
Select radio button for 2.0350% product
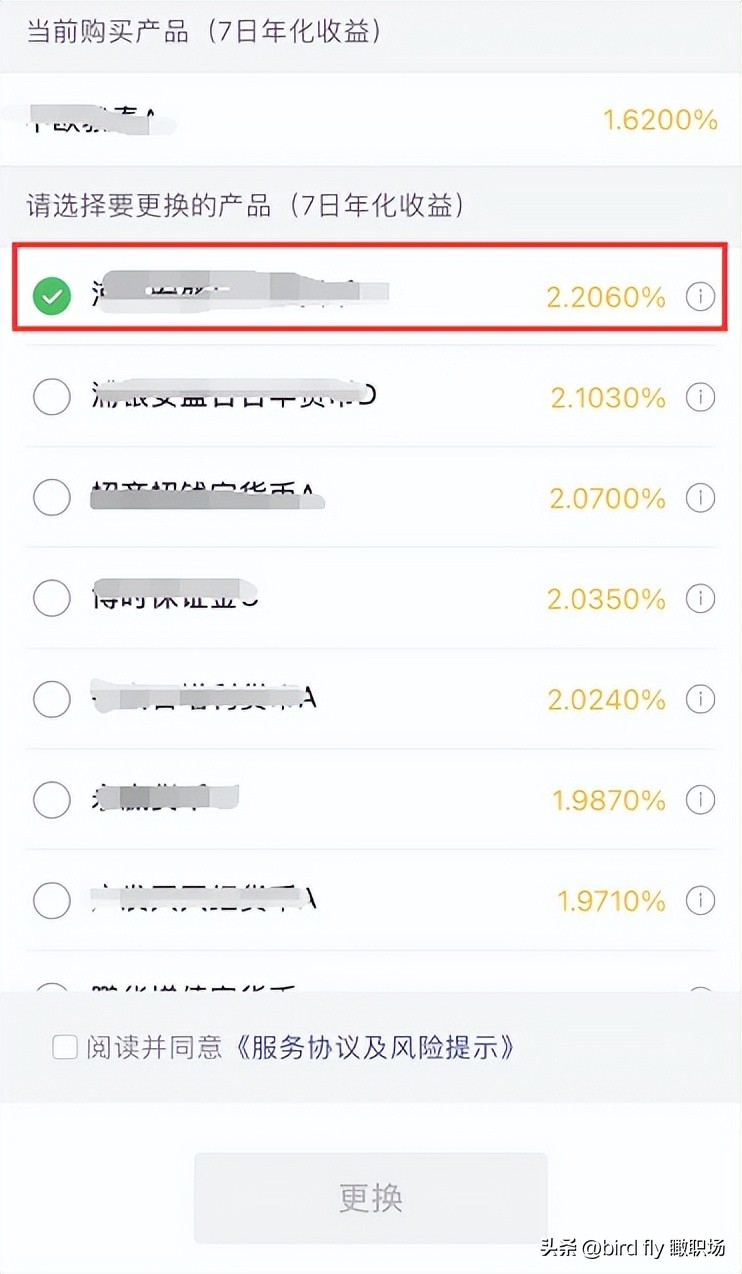coord(52,598)
